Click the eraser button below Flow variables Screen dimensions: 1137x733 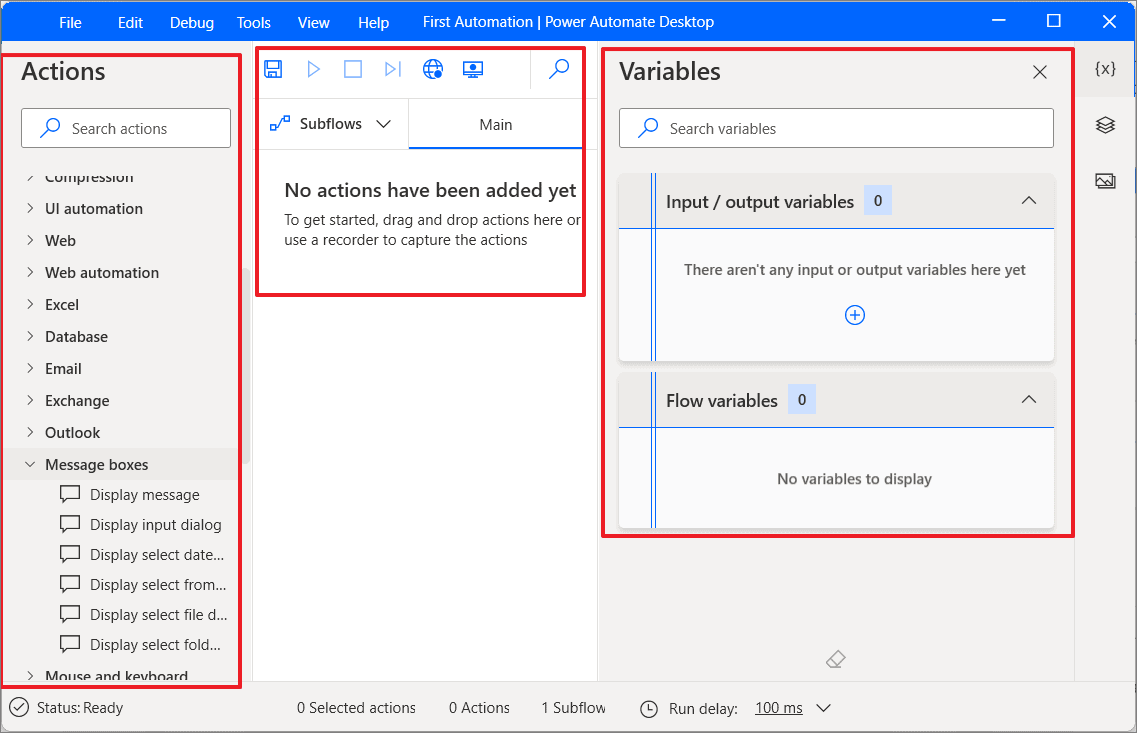(x=836, y=659)
